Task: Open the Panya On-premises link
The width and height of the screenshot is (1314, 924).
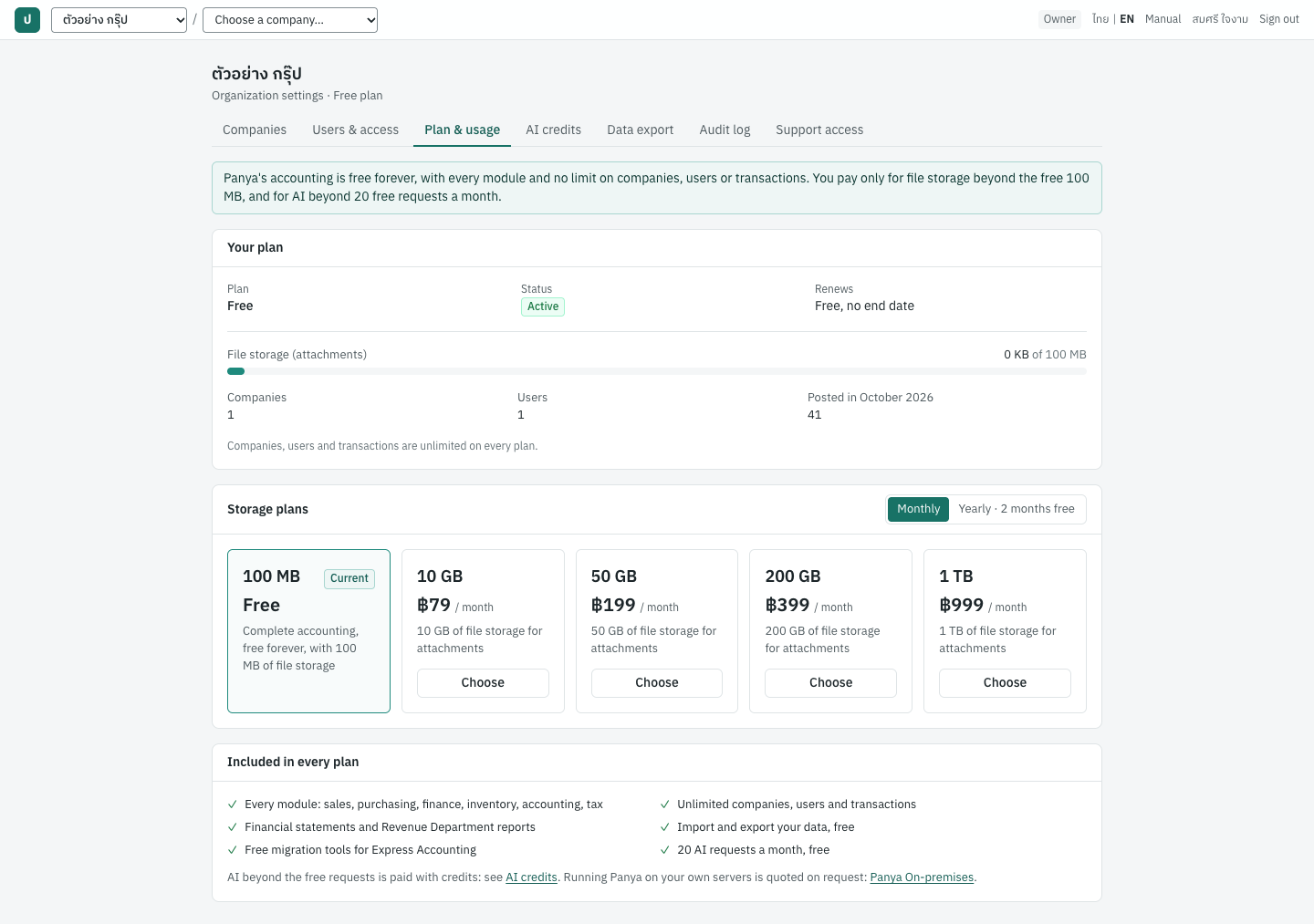Action: 922,877
